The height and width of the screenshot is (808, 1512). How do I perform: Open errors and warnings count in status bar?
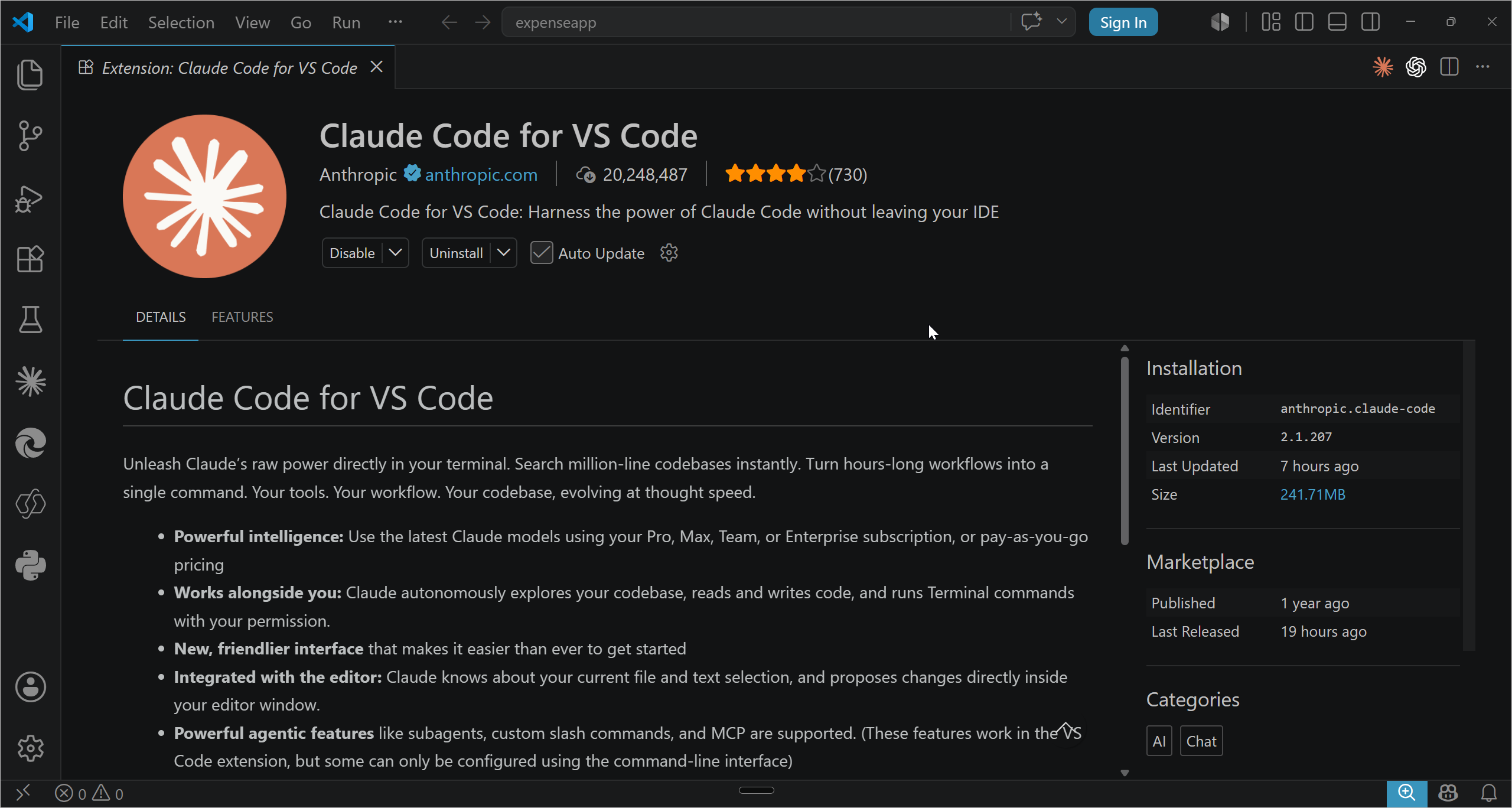coord(89,793)
